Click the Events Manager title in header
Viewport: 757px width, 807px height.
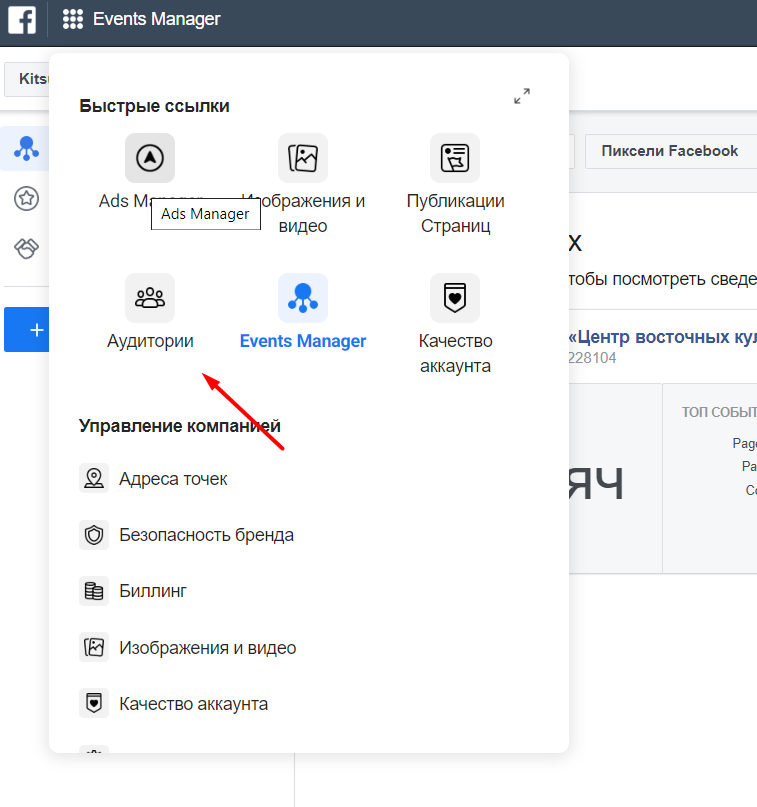coord(156,19)
